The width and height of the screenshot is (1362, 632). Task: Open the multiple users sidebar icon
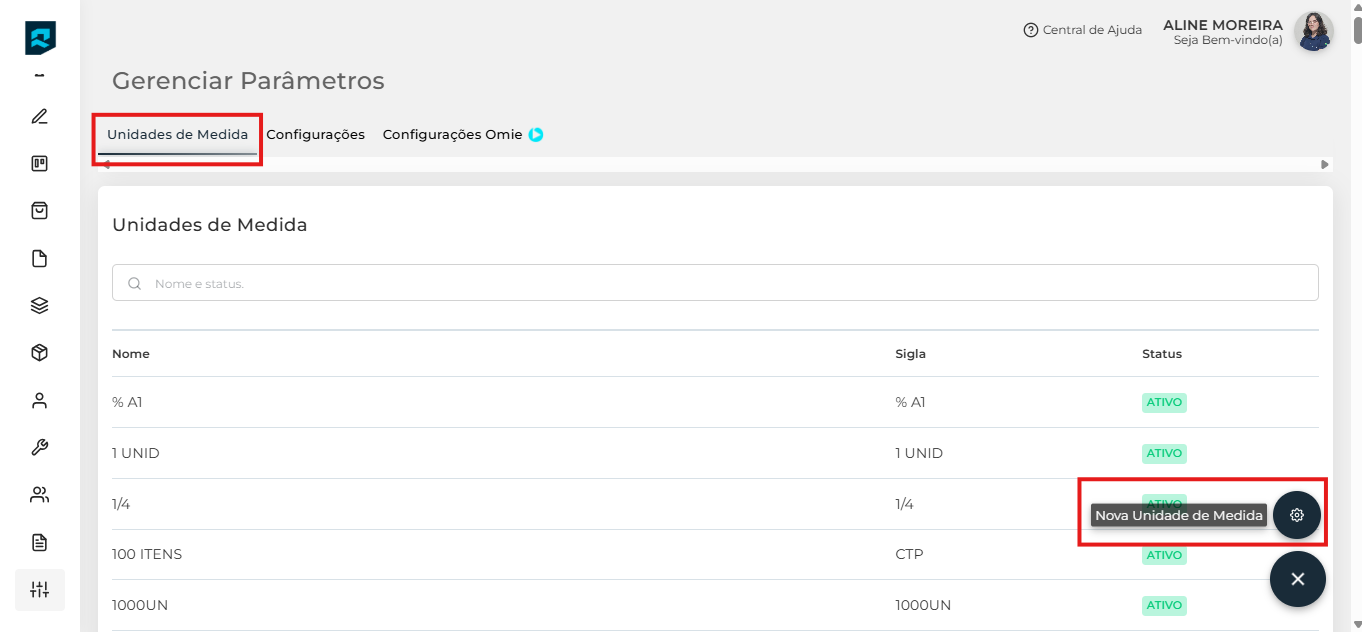point(39,495)
